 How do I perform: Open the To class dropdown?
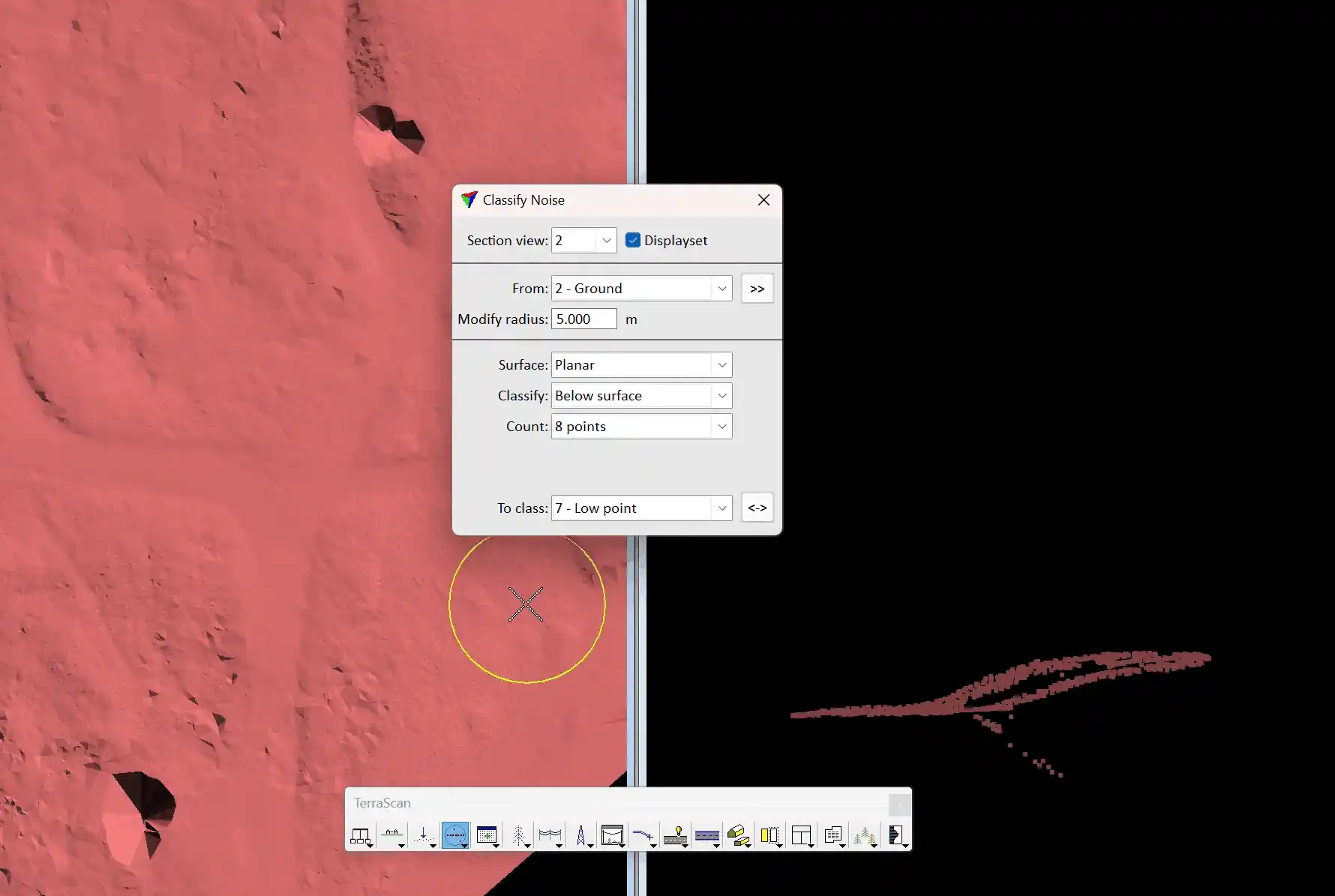tap(721, 508)
